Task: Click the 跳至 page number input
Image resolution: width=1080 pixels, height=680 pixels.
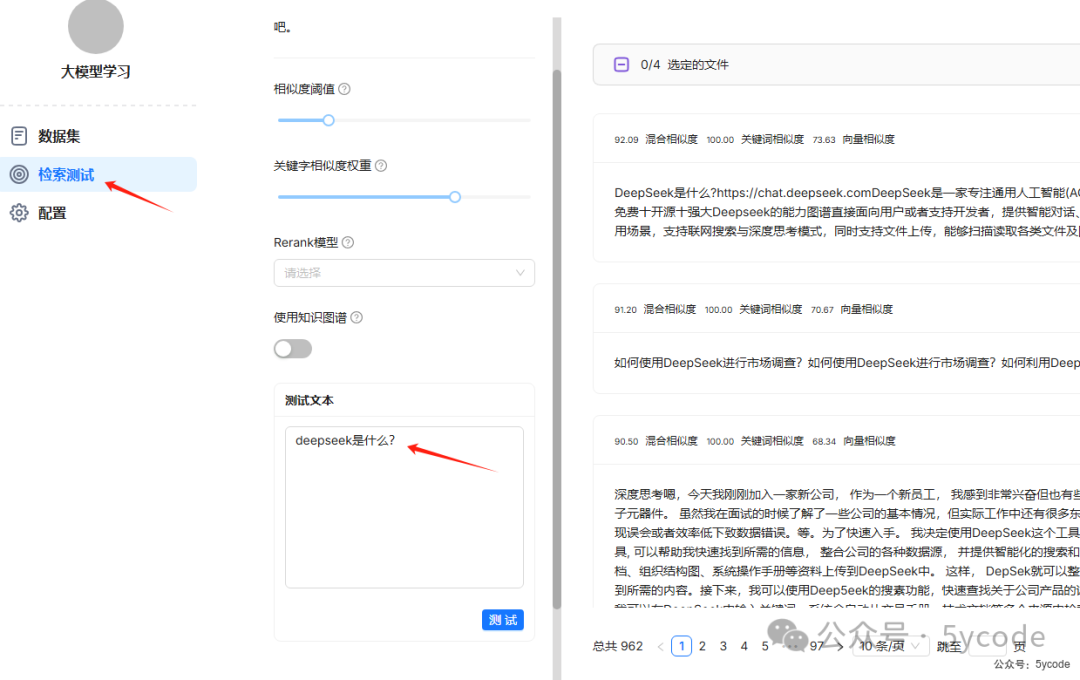Action: (x=987, y=646)
